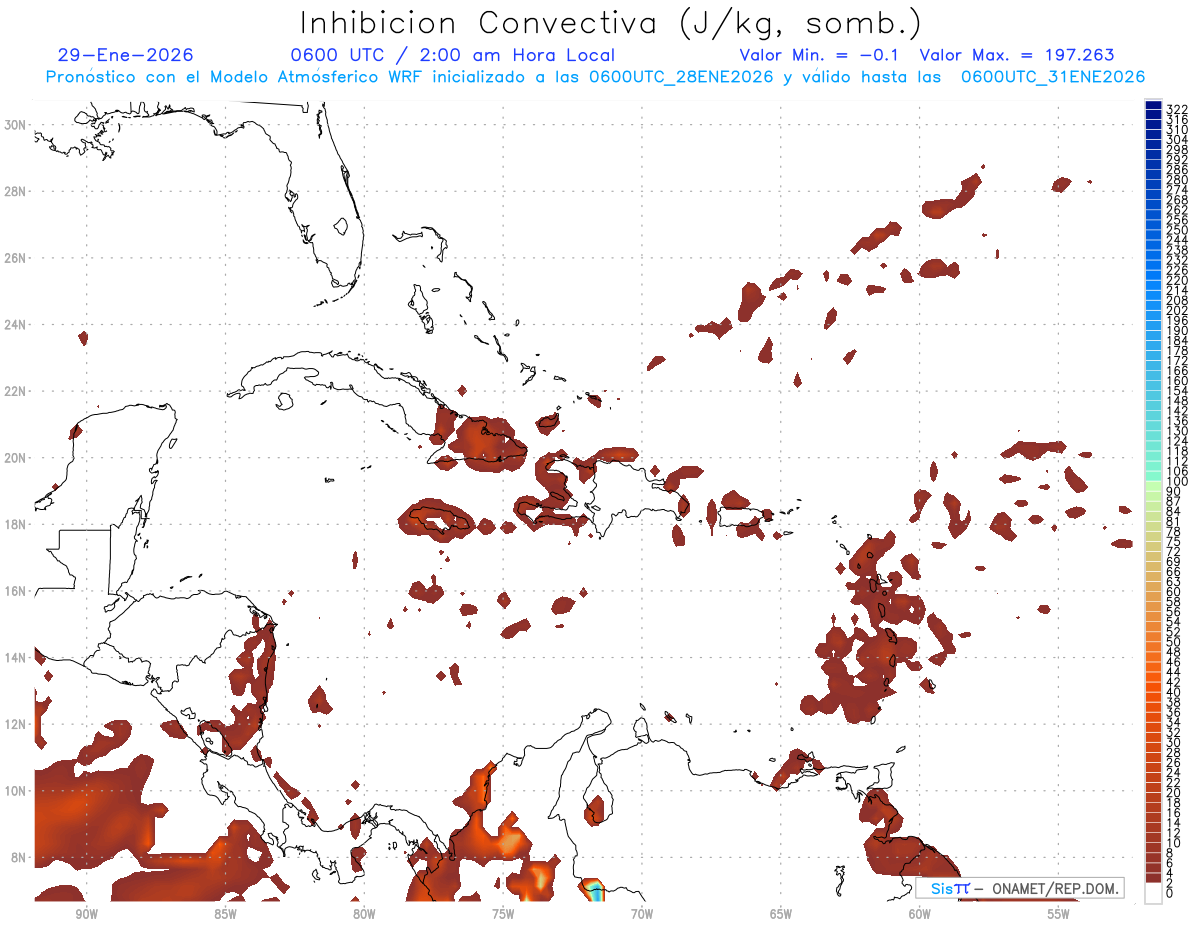The image size is (1200, 927).
Task: Click the 18N latitude label
Action: click(x=15, y=524)
